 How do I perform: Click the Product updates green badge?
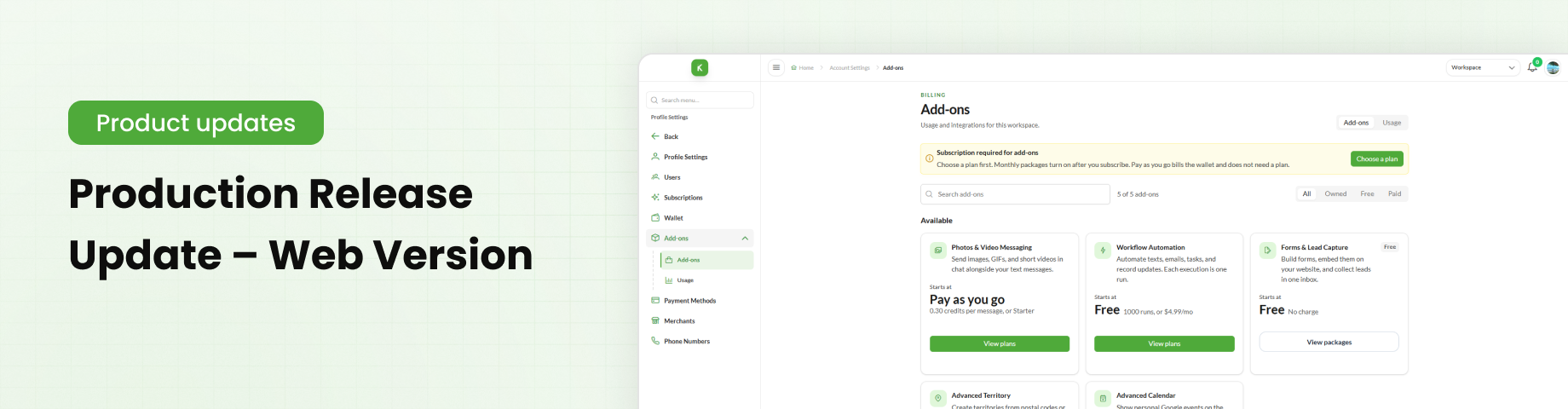(x=196, y=123)
